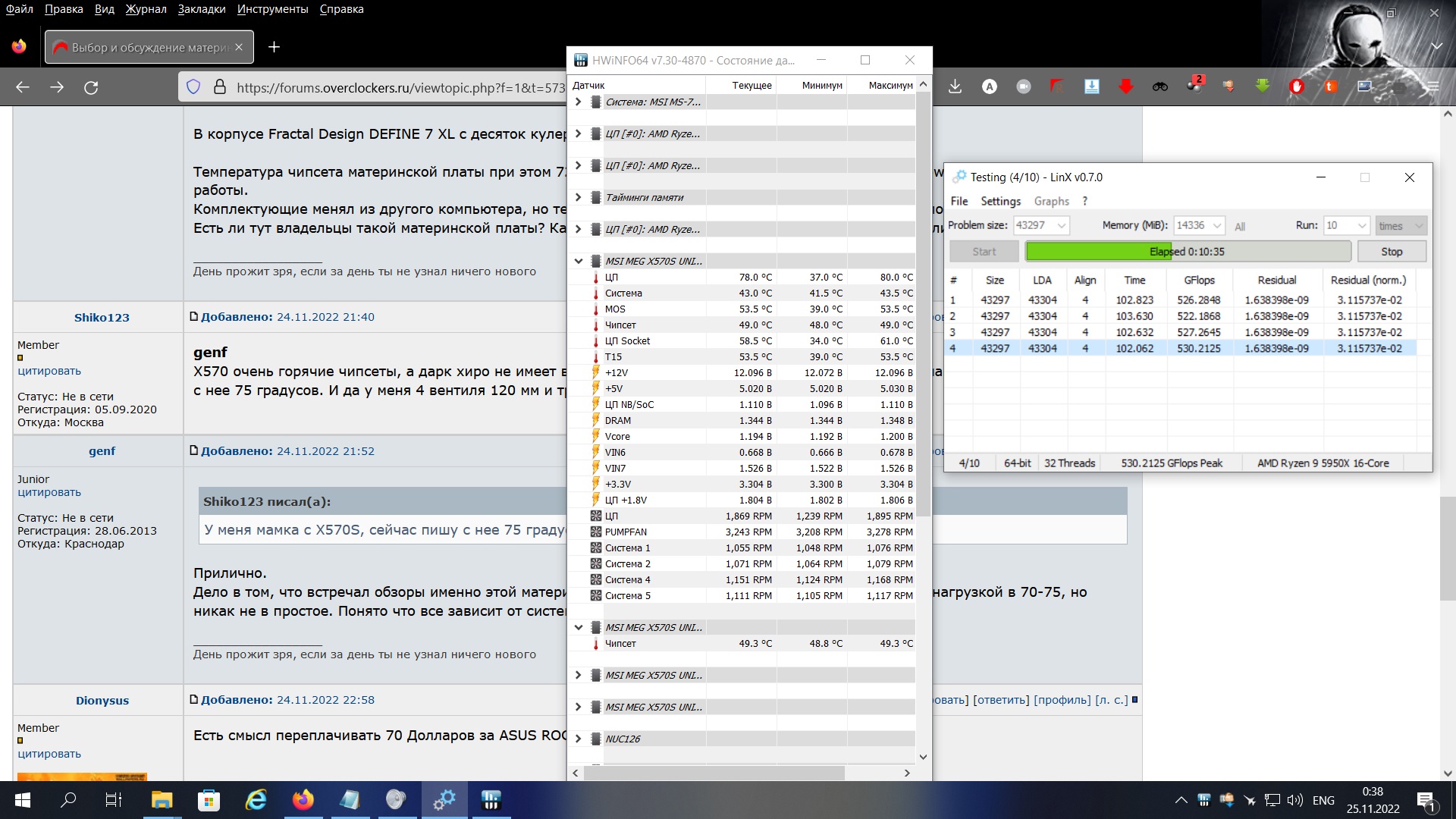
Task: Open the Закладки menu in Firefox
Action: pos(202,9)
